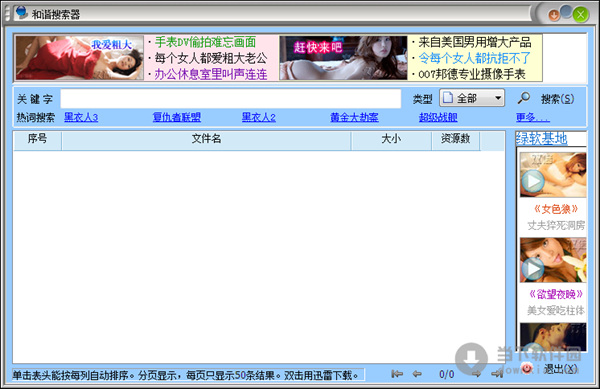The width and height of the screenshot is (600, 389).
Task: Open the 类型 全部 type dropdown
Action: [472, 98]
